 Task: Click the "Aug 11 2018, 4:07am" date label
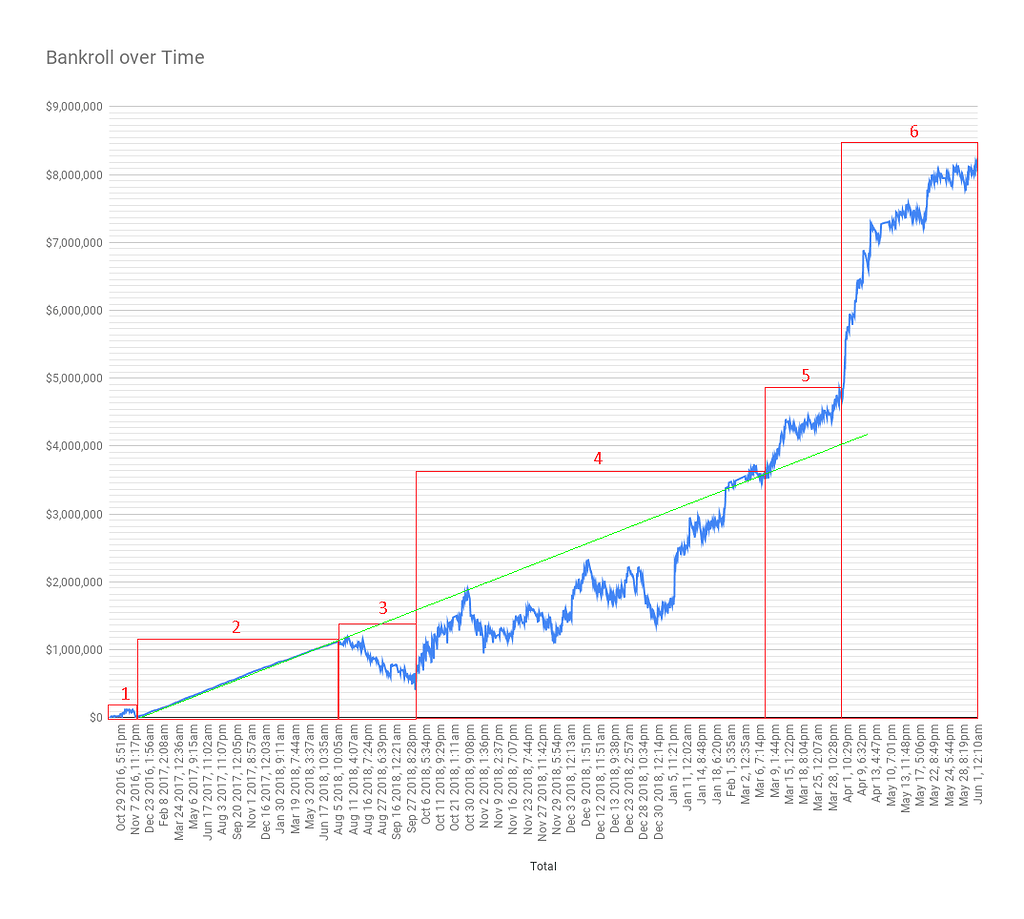[x=353, y=779]
